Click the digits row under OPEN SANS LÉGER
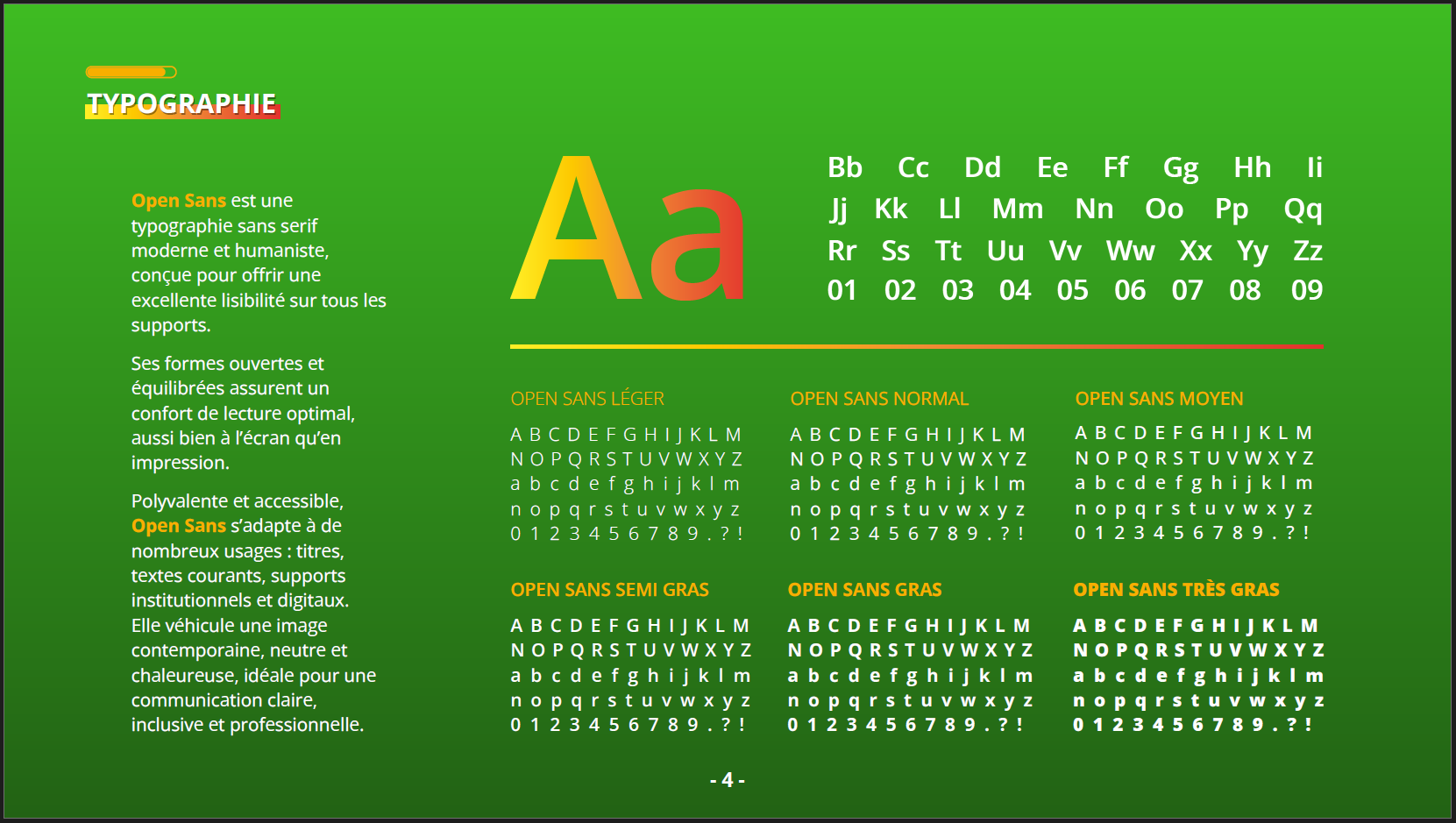This screenshot has width=1456, height=823. pos(627,534)
